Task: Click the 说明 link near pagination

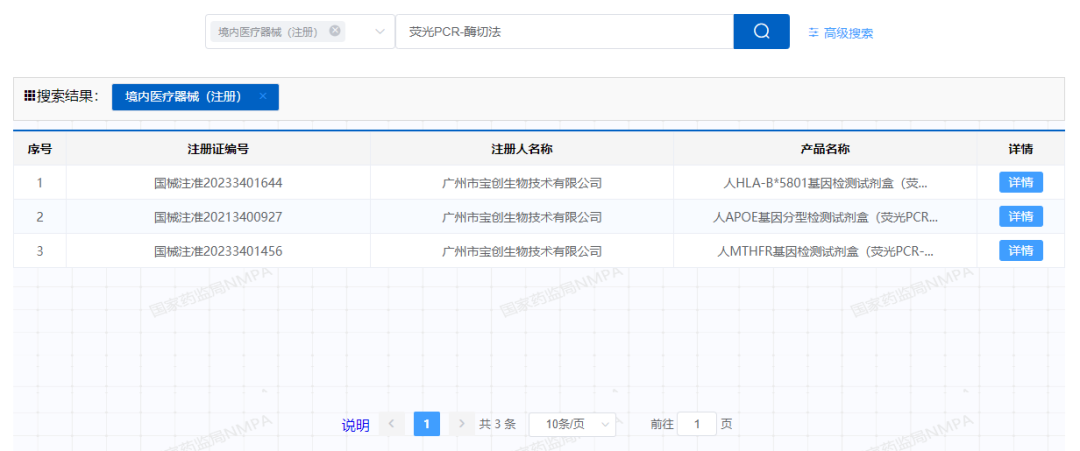Action: click(355, 425)
